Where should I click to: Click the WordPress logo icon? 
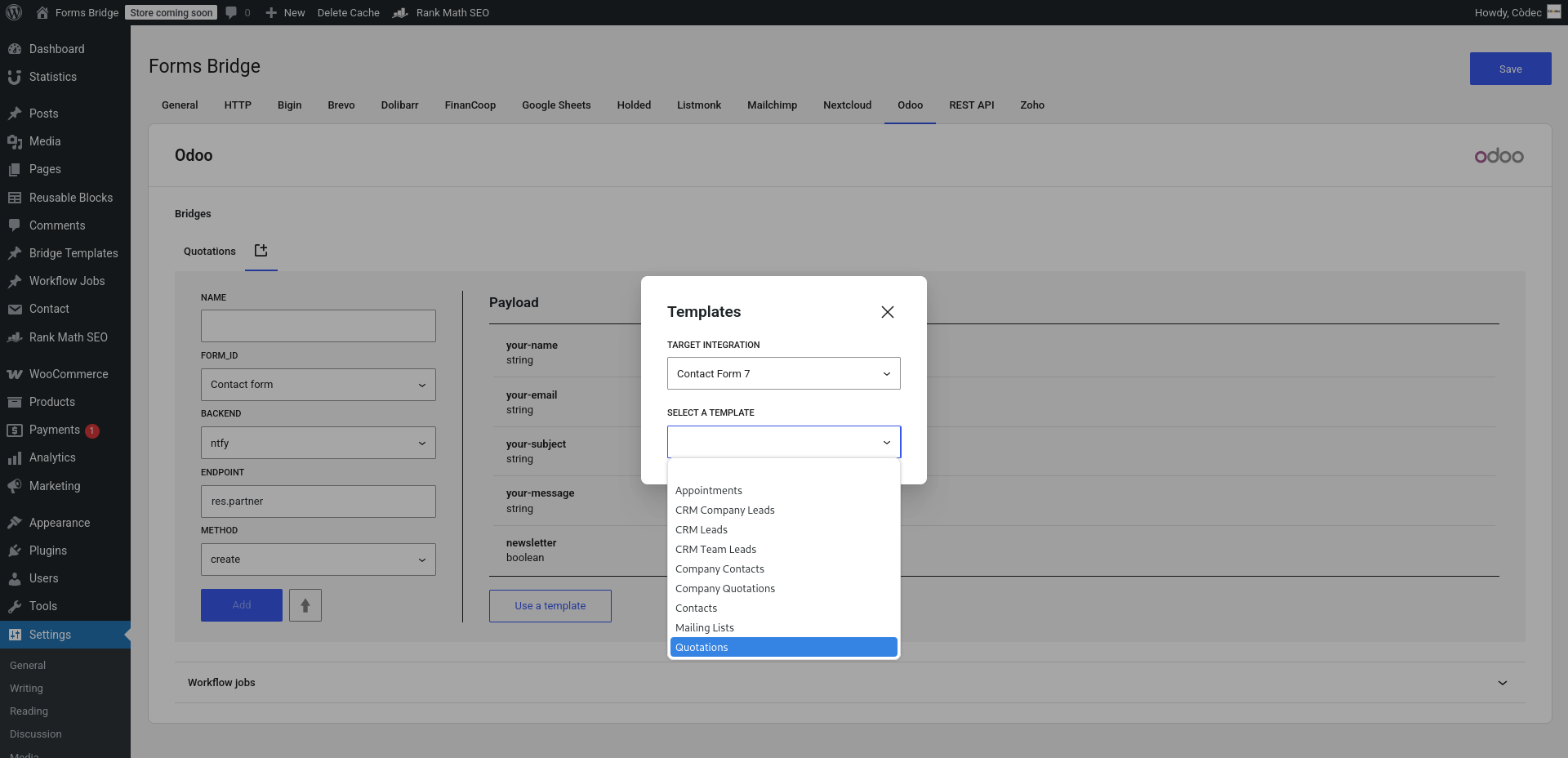[14, 12]
